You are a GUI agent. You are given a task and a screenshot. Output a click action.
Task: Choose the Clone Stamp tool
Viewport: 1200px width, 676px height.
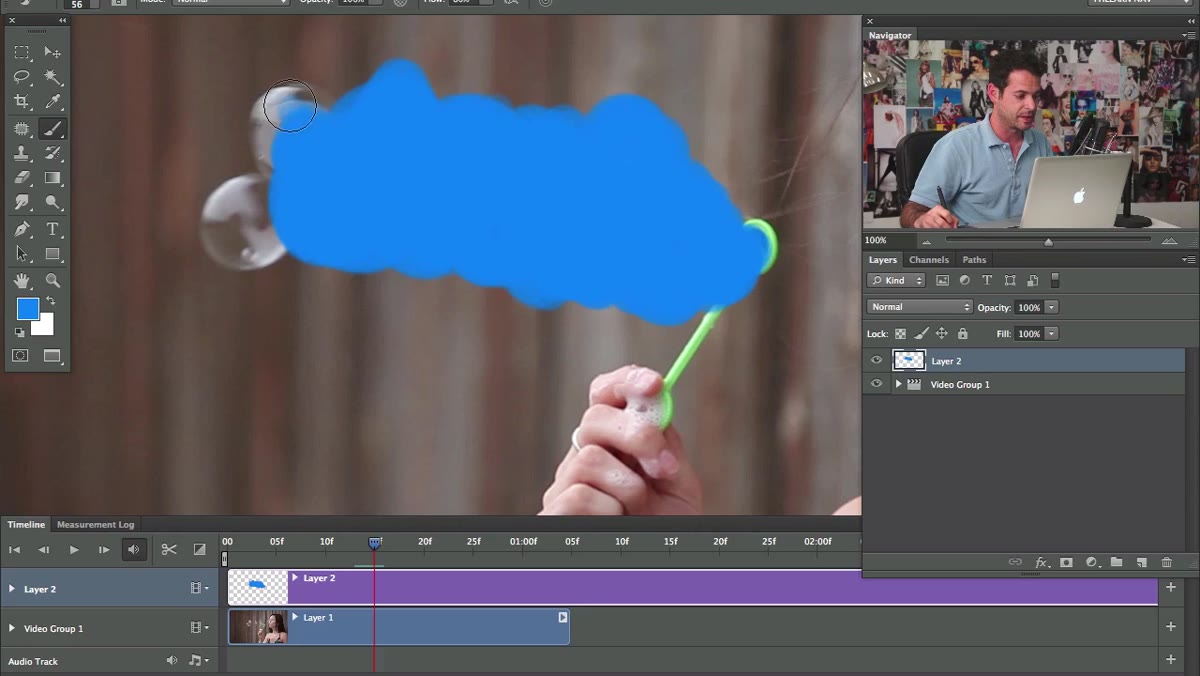[22, 153]
